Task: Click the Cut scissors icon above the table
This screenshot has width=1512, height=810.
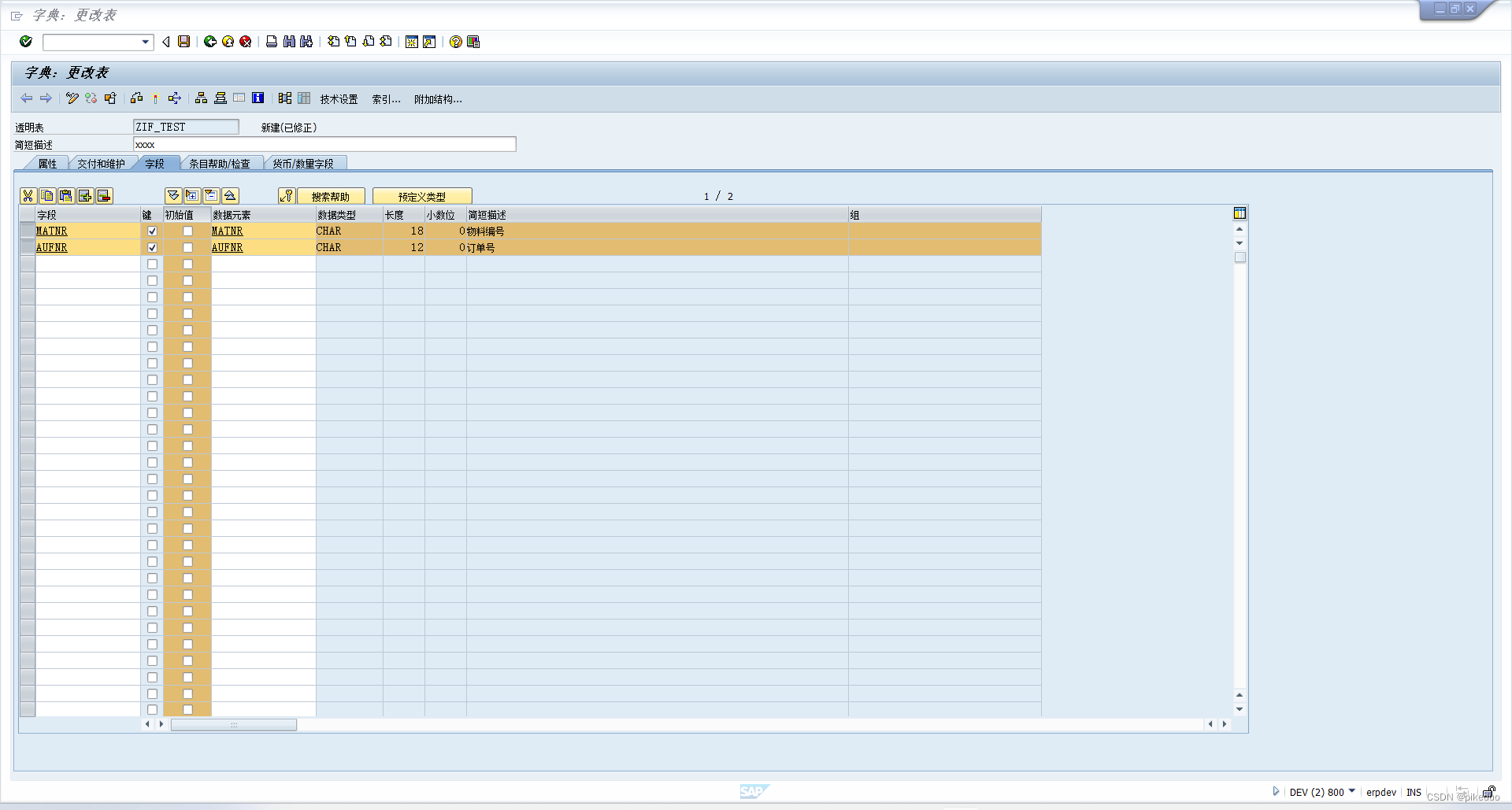Action: tap(28, 196)
